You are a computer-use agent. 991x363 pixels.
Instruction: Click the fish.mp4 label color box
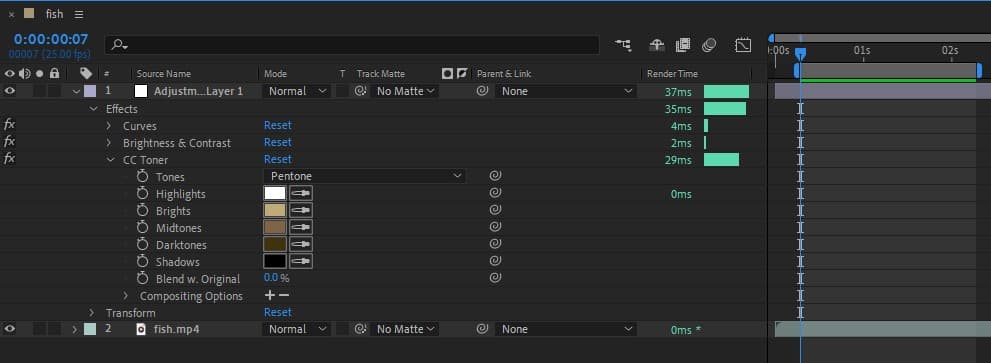point(90,329)
